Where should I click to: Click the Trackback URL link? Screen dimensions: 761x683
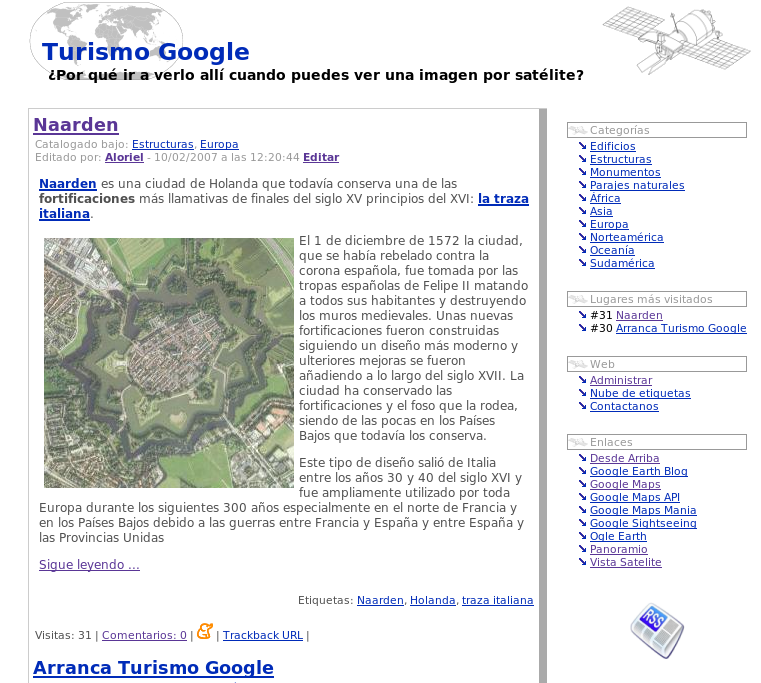click(x=263, y=635)
